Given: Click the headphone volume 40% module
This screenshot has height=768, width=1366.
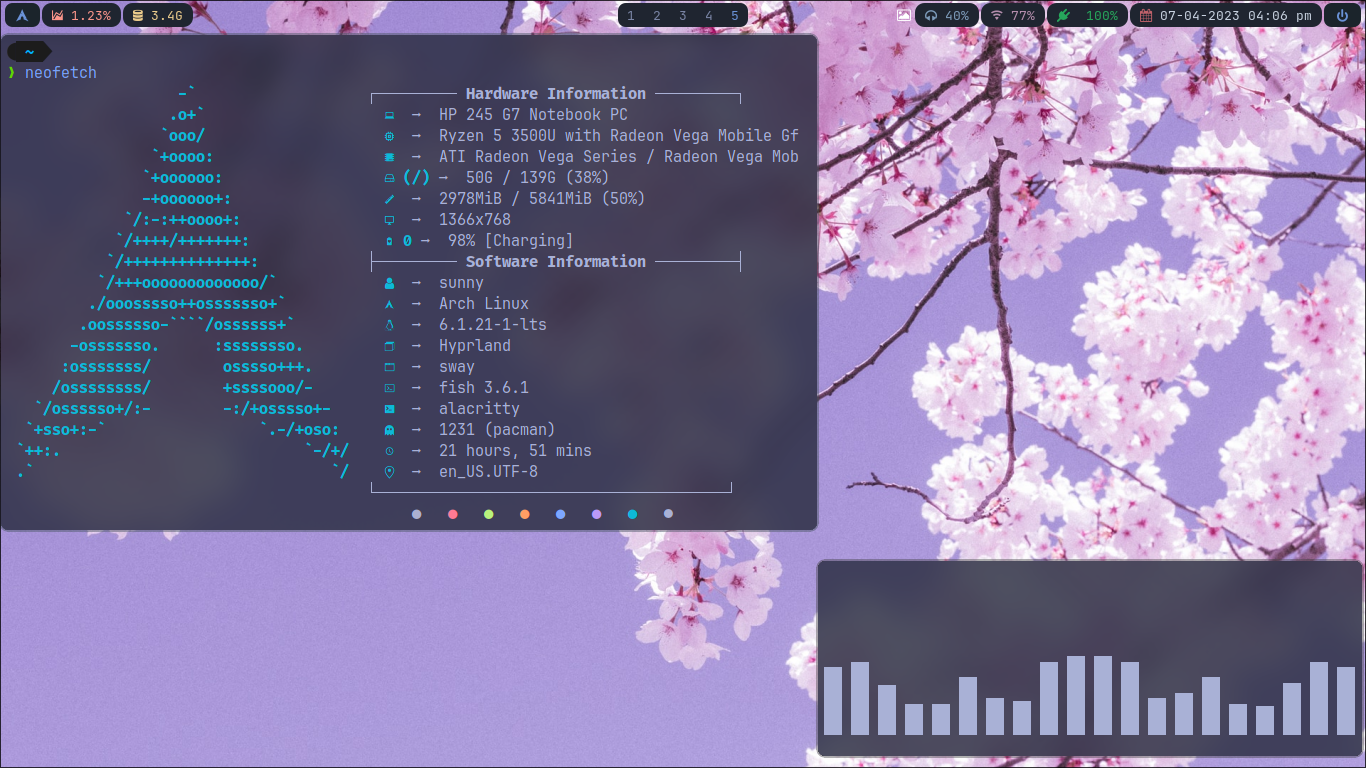Looking at the screenshot, I should [x=946, y=15].
